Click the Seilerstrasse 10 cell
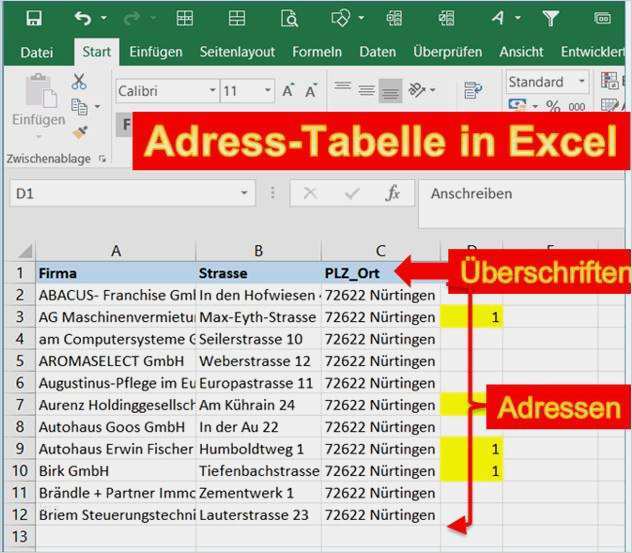Image resolution: width=632 pixels, height=553 pixels. [x=258, y=339]
